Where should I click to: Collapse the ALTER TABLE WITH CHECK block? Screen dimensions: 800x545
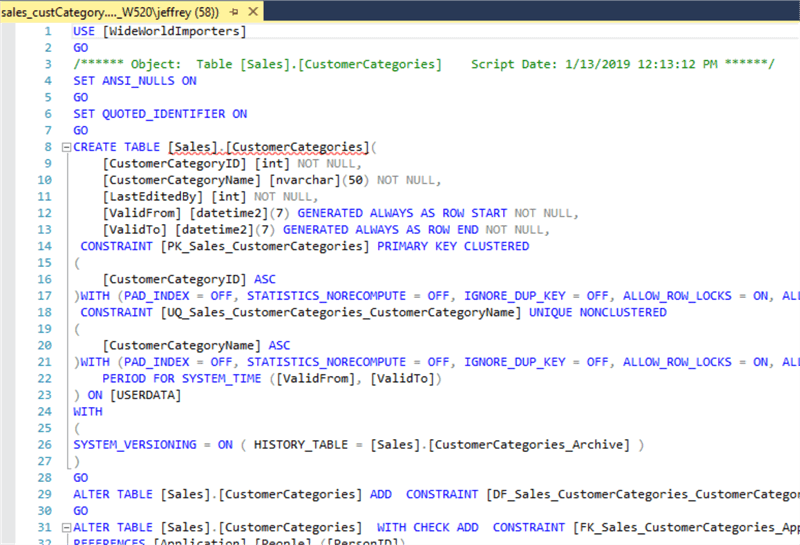(x=66, y=528)
